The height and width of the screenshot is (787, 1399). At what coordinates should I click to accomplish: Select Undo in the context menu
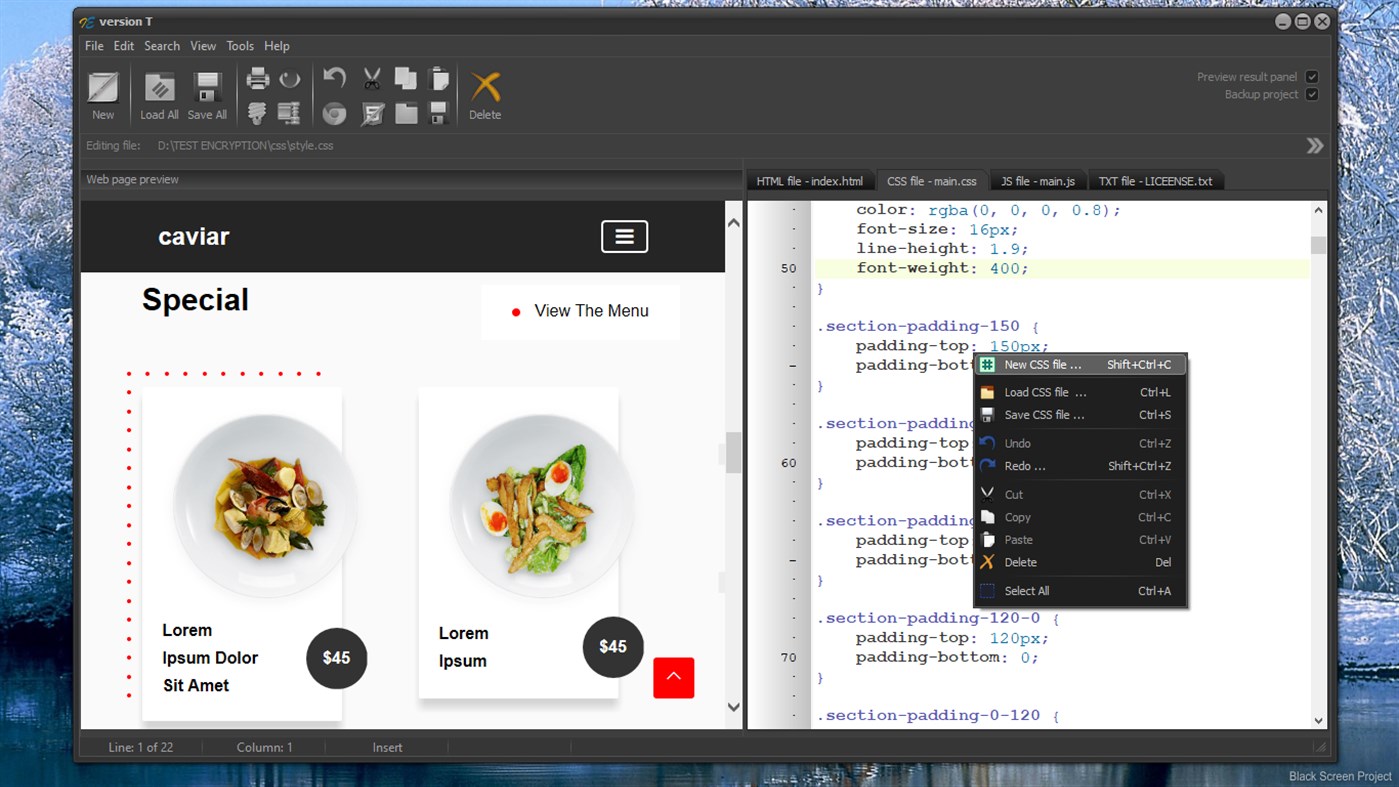point(1080,444)
